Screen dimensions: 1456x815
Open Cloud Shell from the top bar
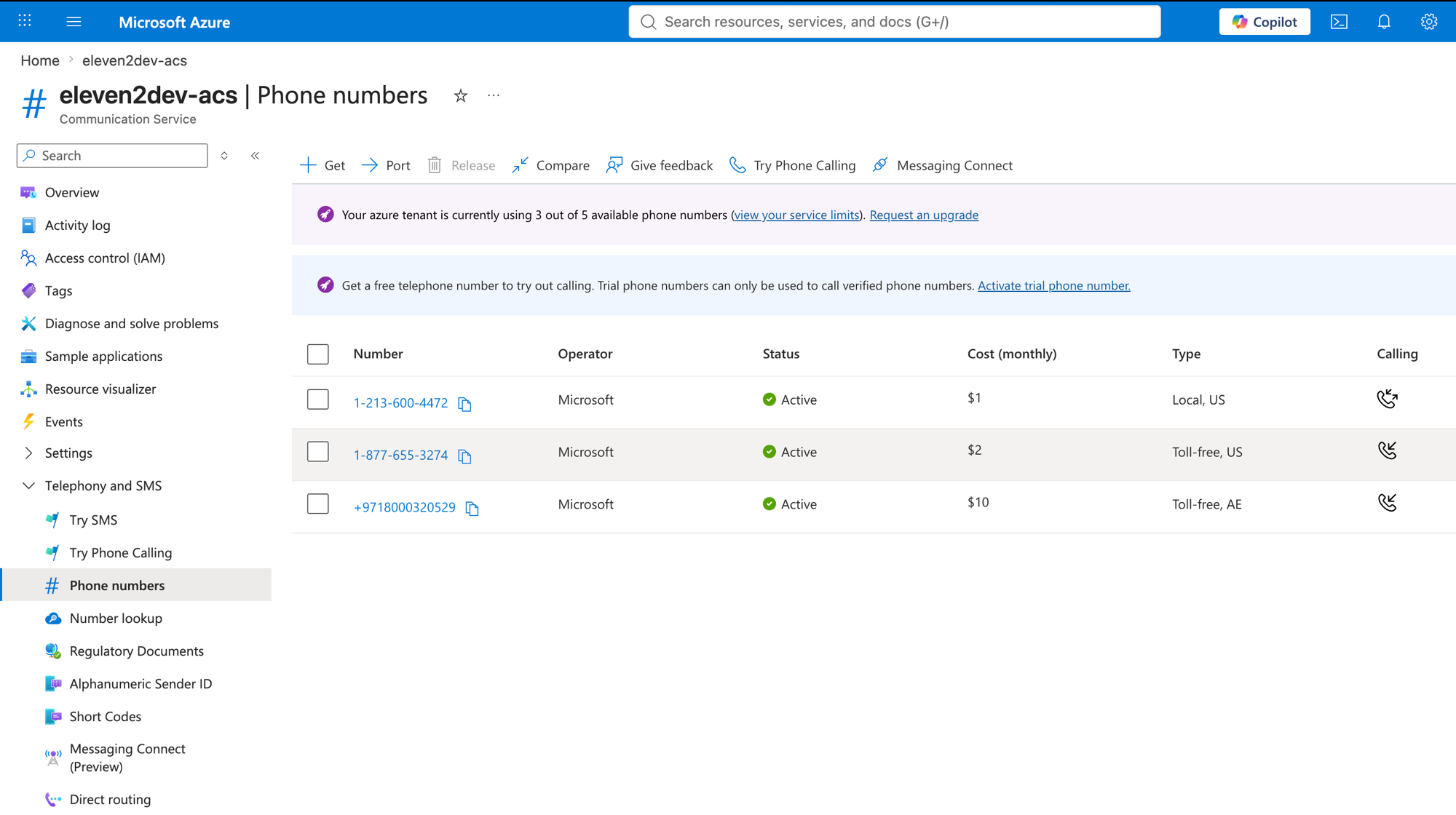[x=1339, y=22]
